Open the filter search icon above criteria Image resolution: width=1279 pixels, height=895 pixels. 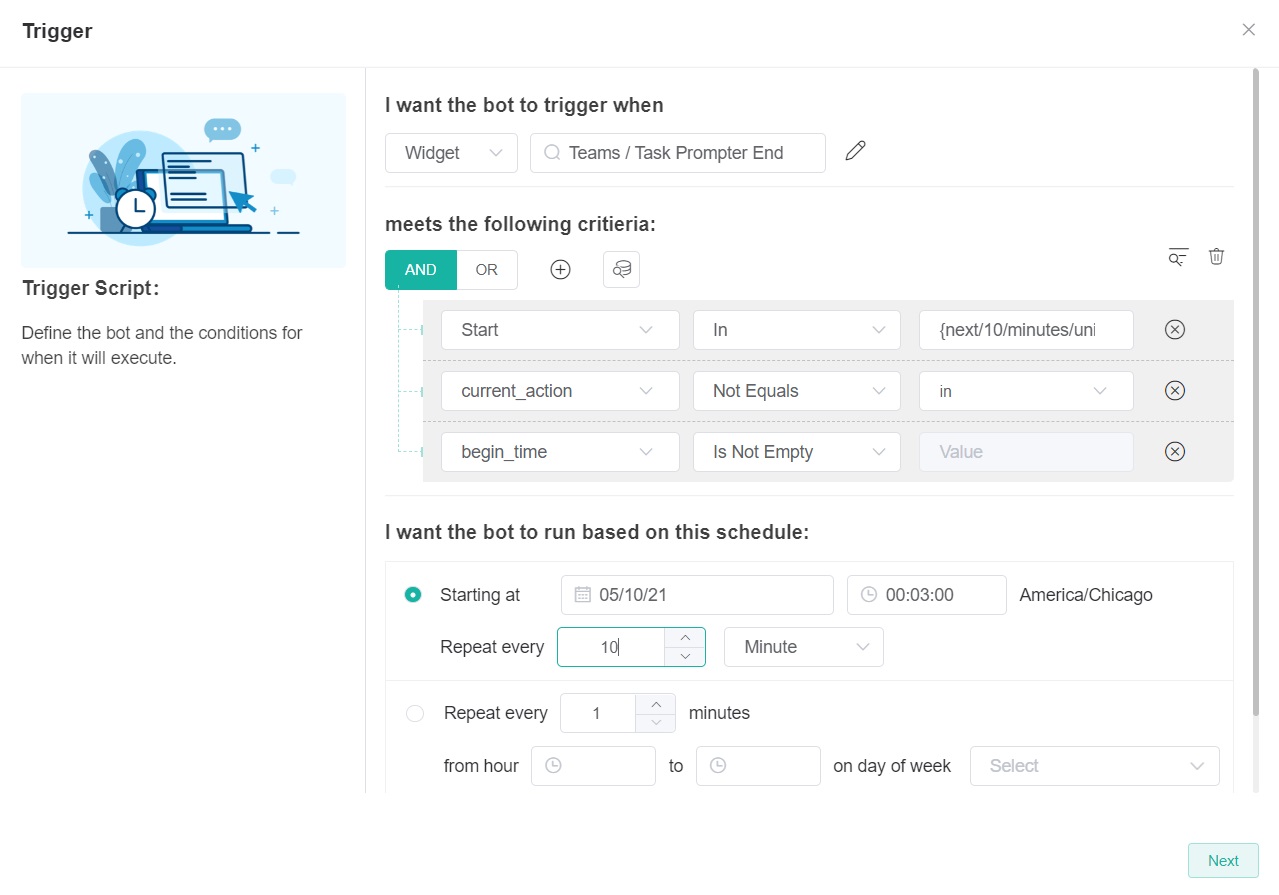[1178, 257]
